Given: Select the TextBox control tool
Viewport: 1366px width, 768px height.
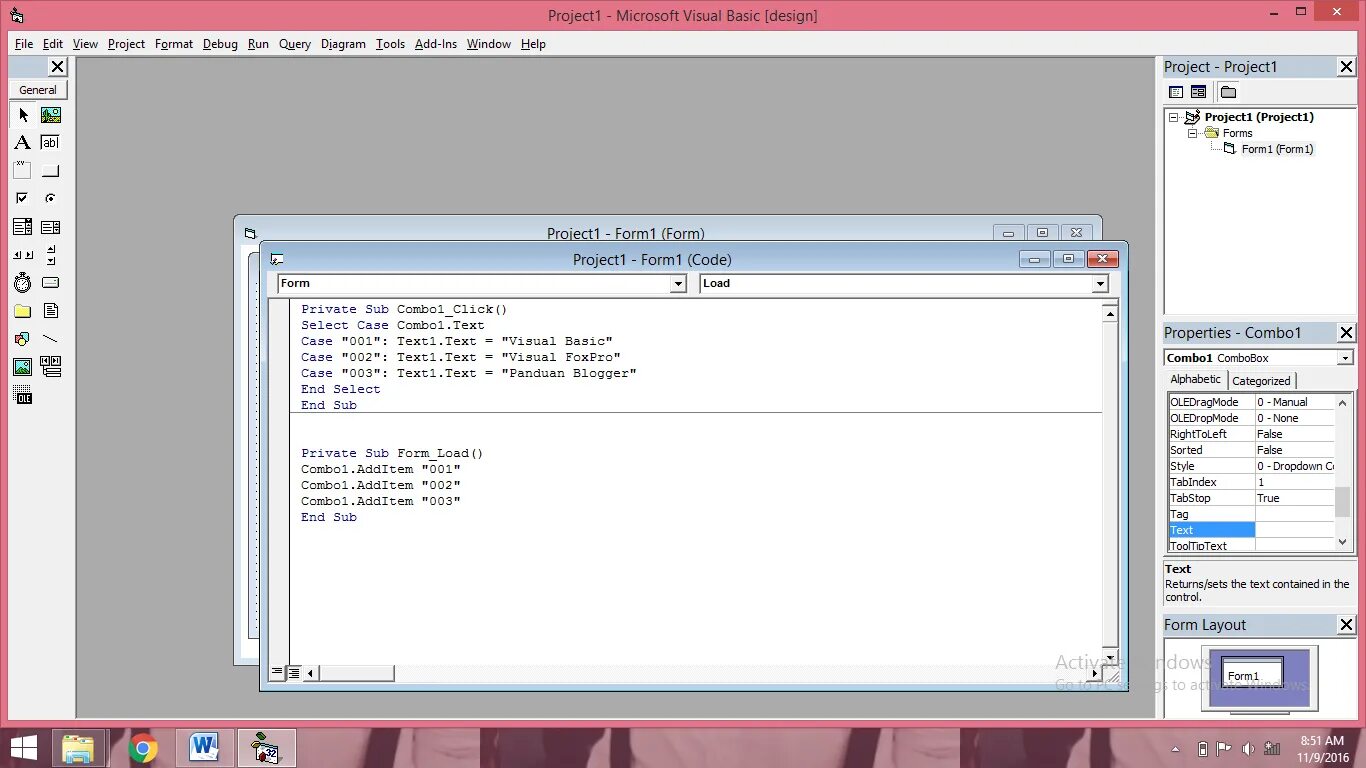Looking at the screenshot, I should tap(51, 143).
